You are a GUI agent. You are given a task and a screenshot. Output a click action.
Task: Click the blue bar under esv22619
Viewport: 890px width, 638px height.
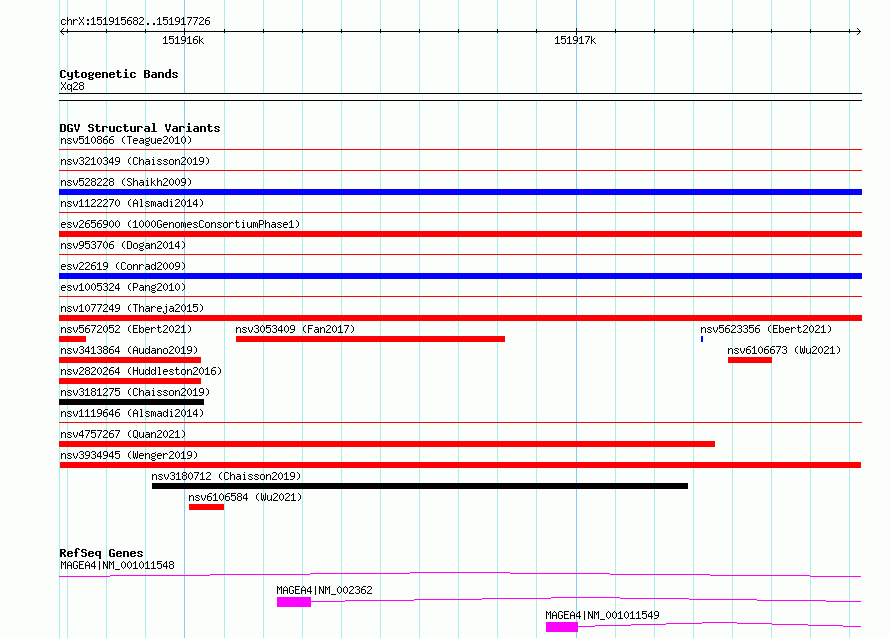click(460, 276)
